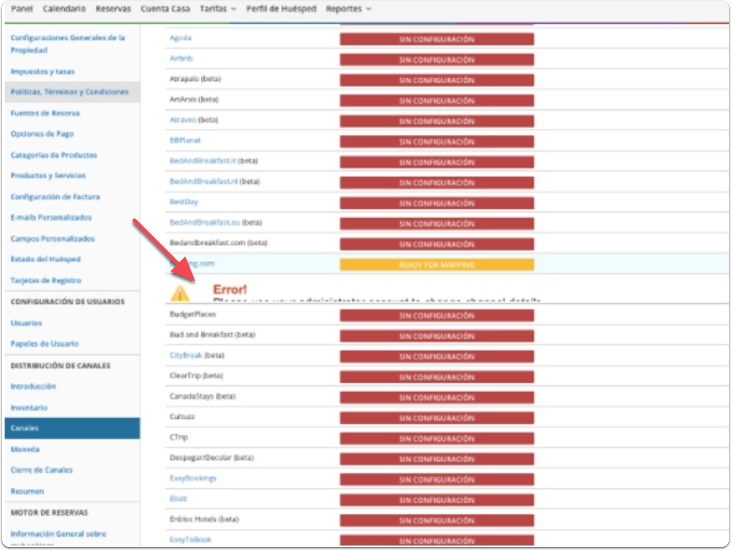
Task: Open the Panel menu item
Action: click(x=22, y=8)
